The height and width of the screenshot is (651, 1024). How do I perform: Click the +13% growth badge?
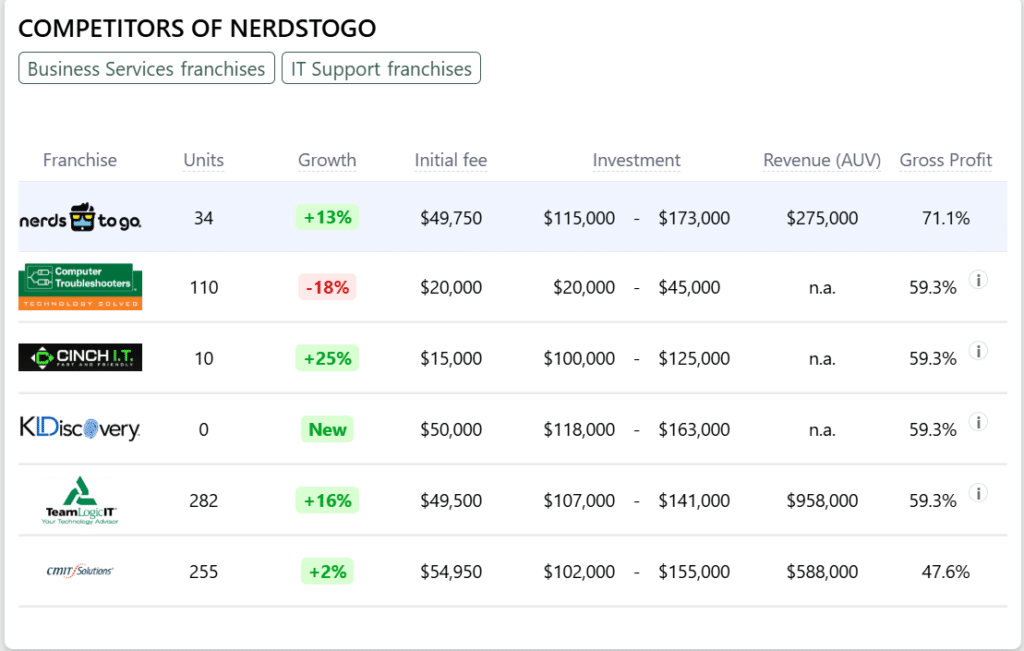(327, 217)
